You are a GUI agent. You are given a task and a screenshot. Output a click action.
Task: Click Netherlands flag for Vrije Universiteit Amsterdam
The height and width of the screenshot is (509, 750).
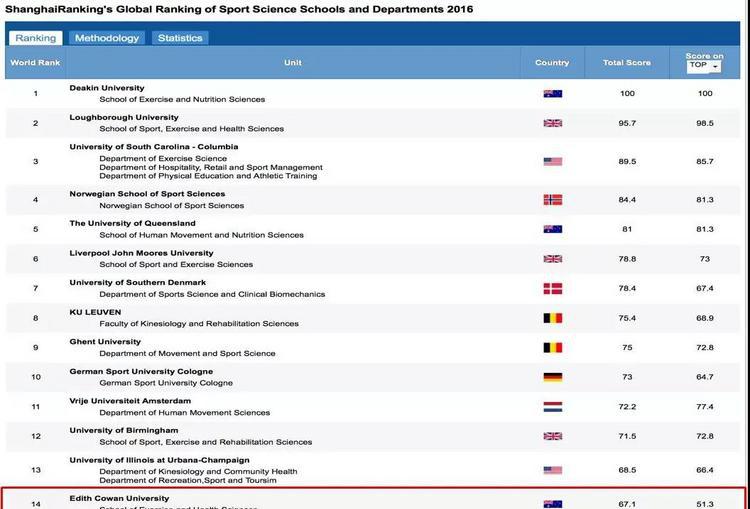coord(552,407)
